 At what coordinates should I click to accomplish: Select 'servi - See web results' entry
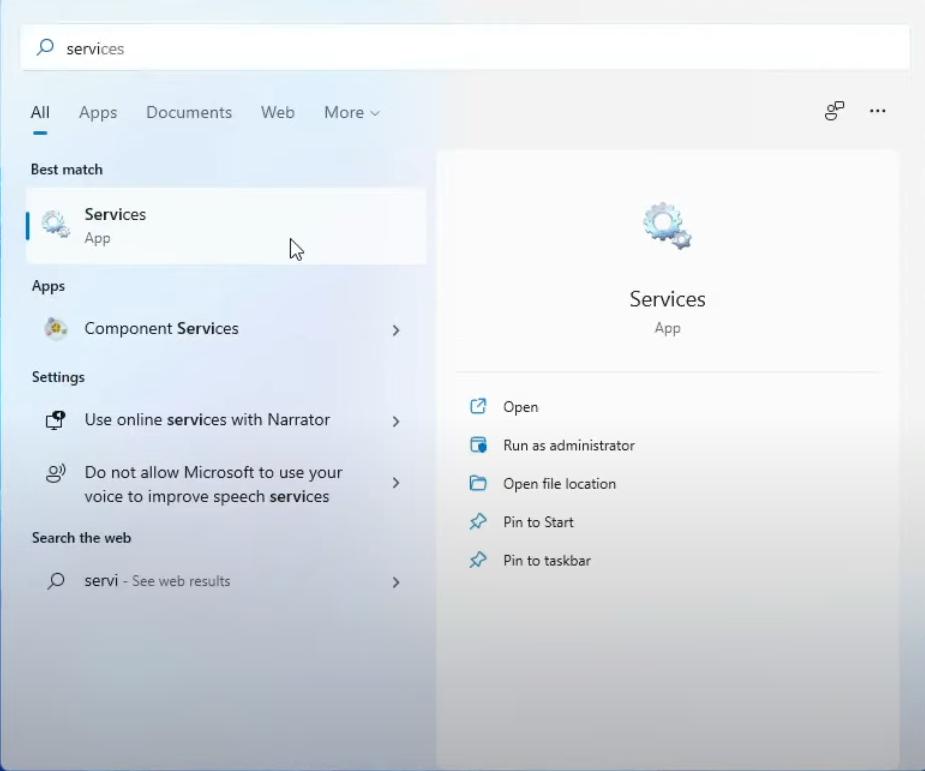226,581
